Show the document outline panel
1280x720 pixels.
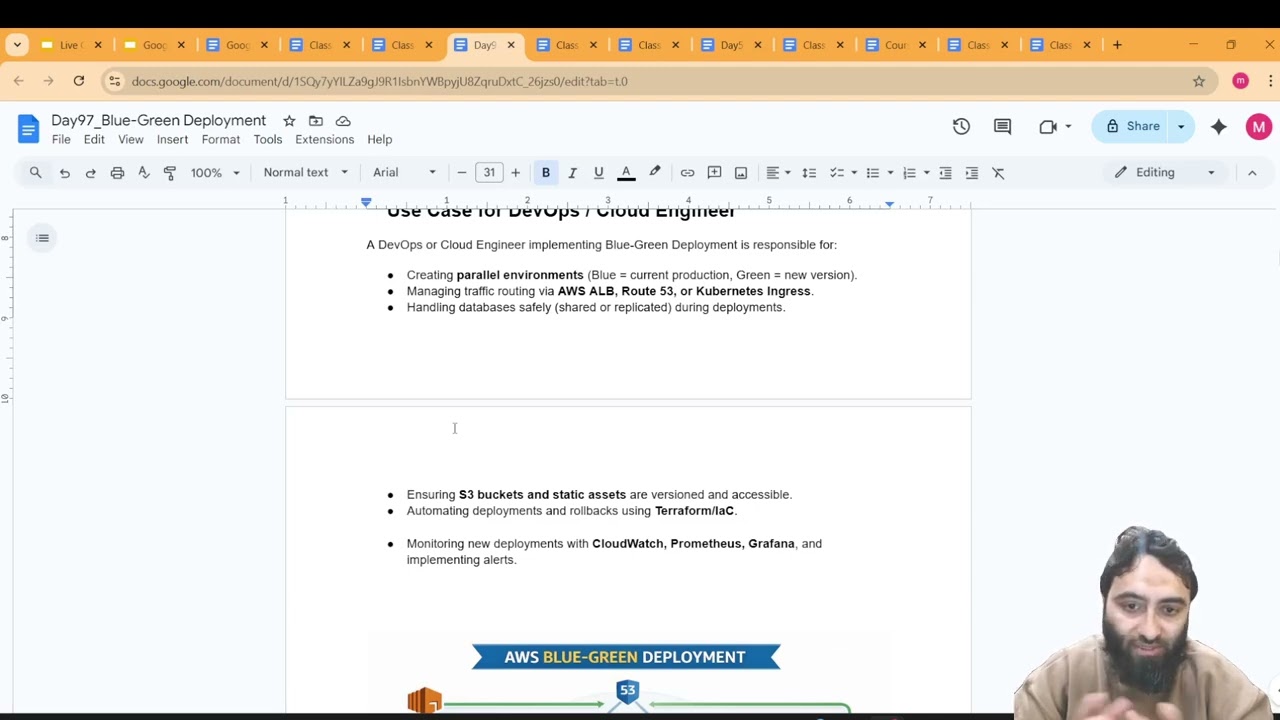pos(42,238)
